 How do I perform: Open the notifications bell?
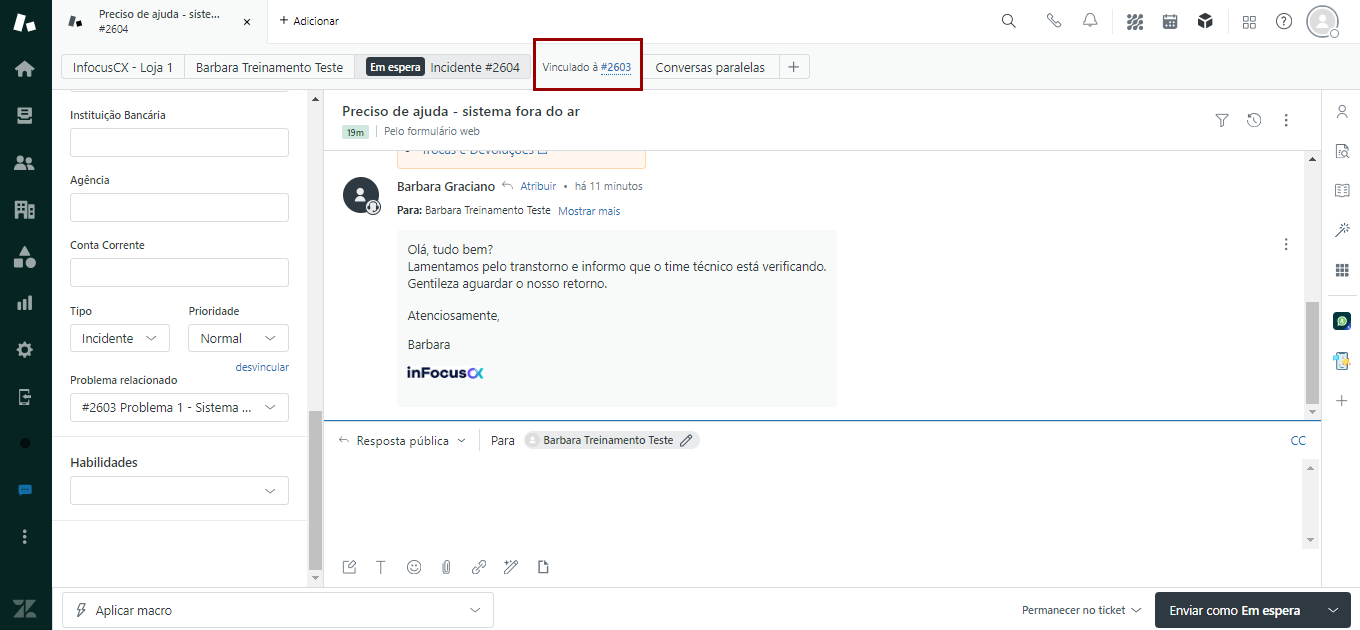click(x=1090, y=21)
